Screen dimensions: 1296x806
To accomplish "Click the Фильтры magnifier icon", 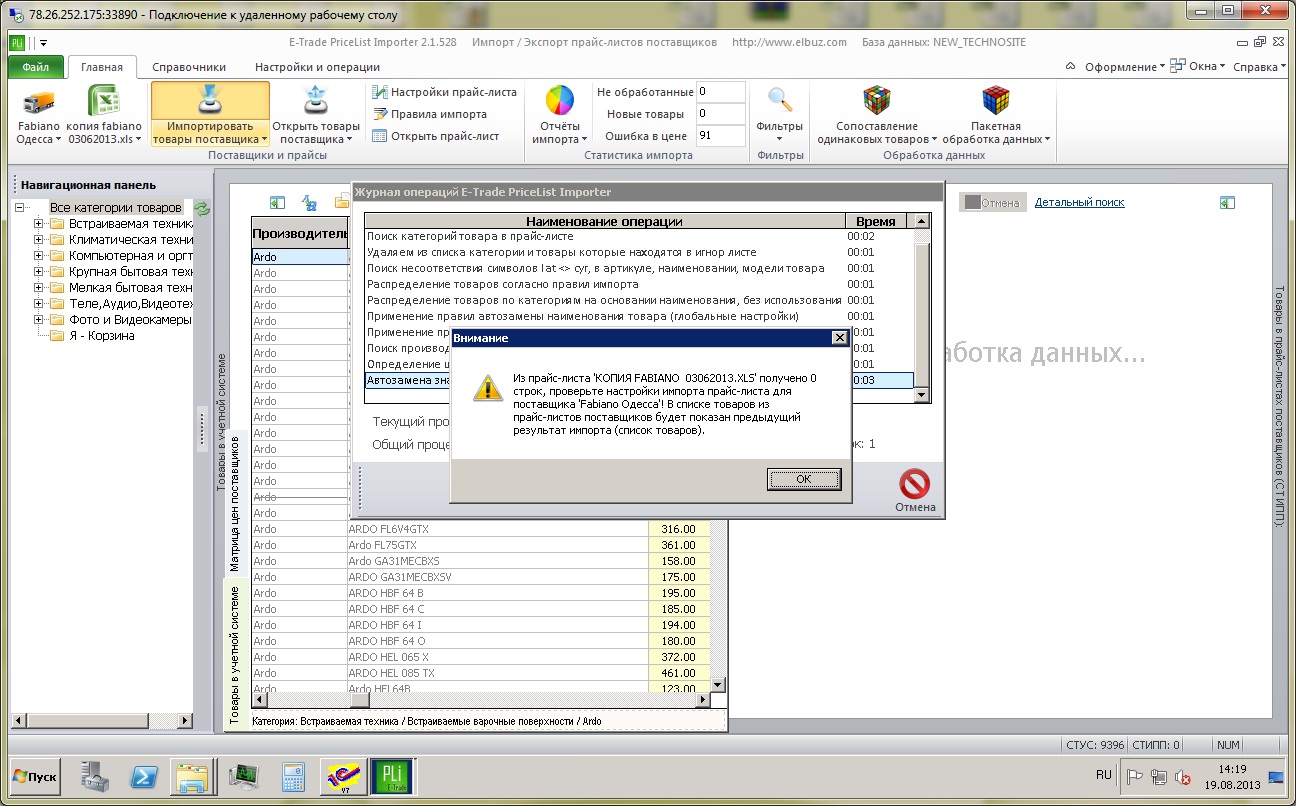I will 780,101.
